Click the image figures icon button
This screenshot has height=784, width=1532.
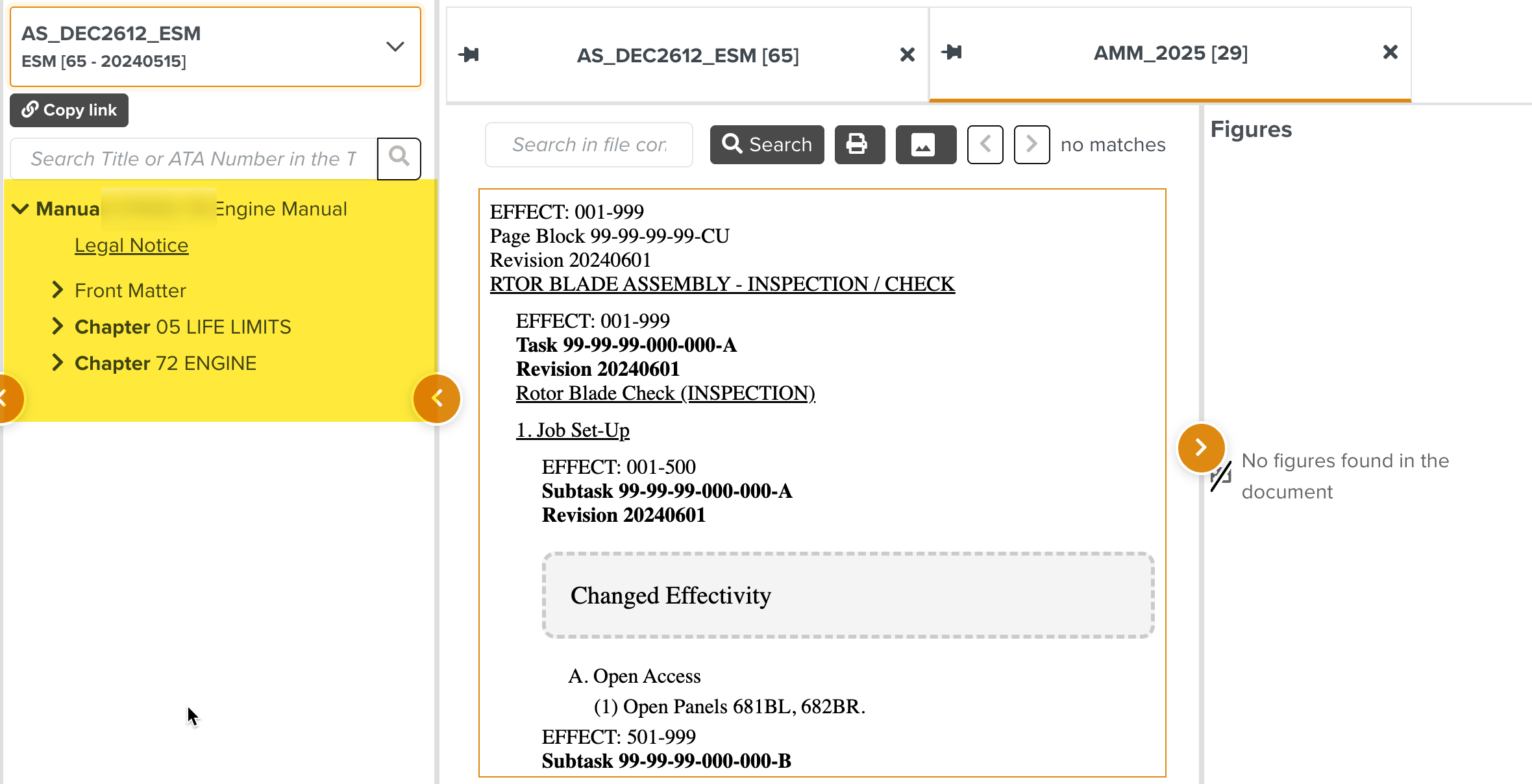[x=925, y=144]
